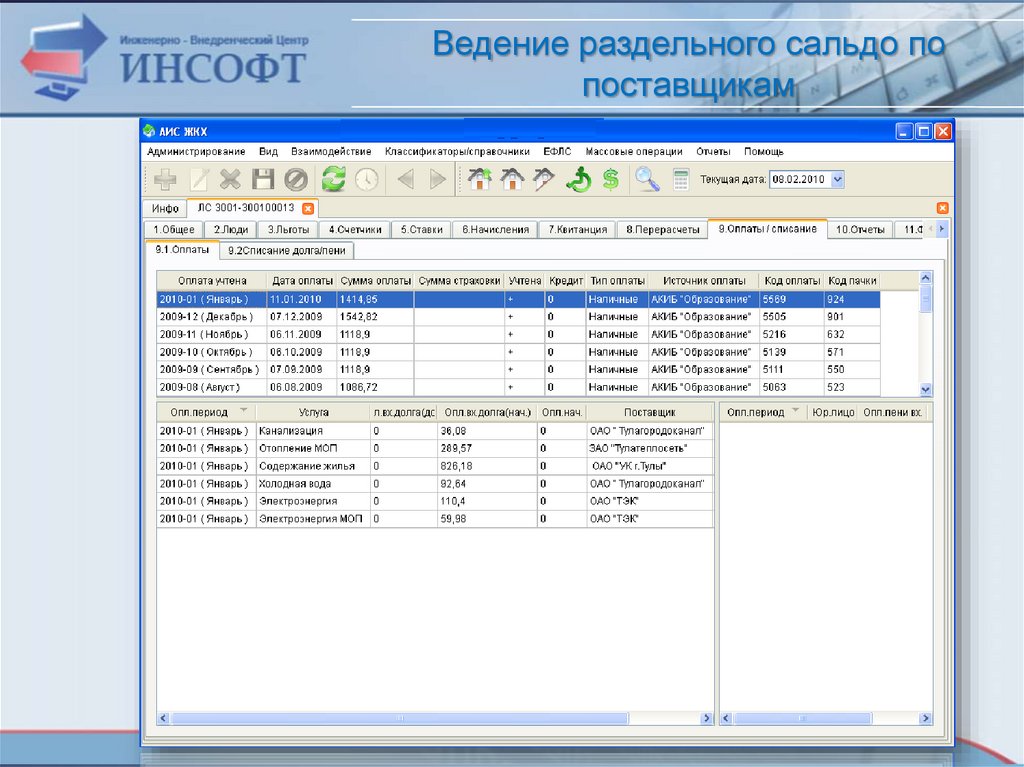Open the Отчеты menu
The height and width of the screenshot is (767, 1024).
point(713,152)
